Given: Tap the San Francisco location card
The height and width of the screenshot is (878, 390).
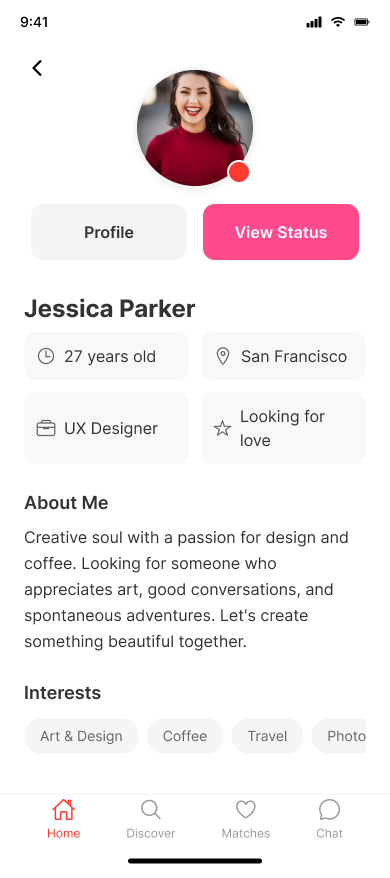Looking at the screenshot, I should point(284,356).
